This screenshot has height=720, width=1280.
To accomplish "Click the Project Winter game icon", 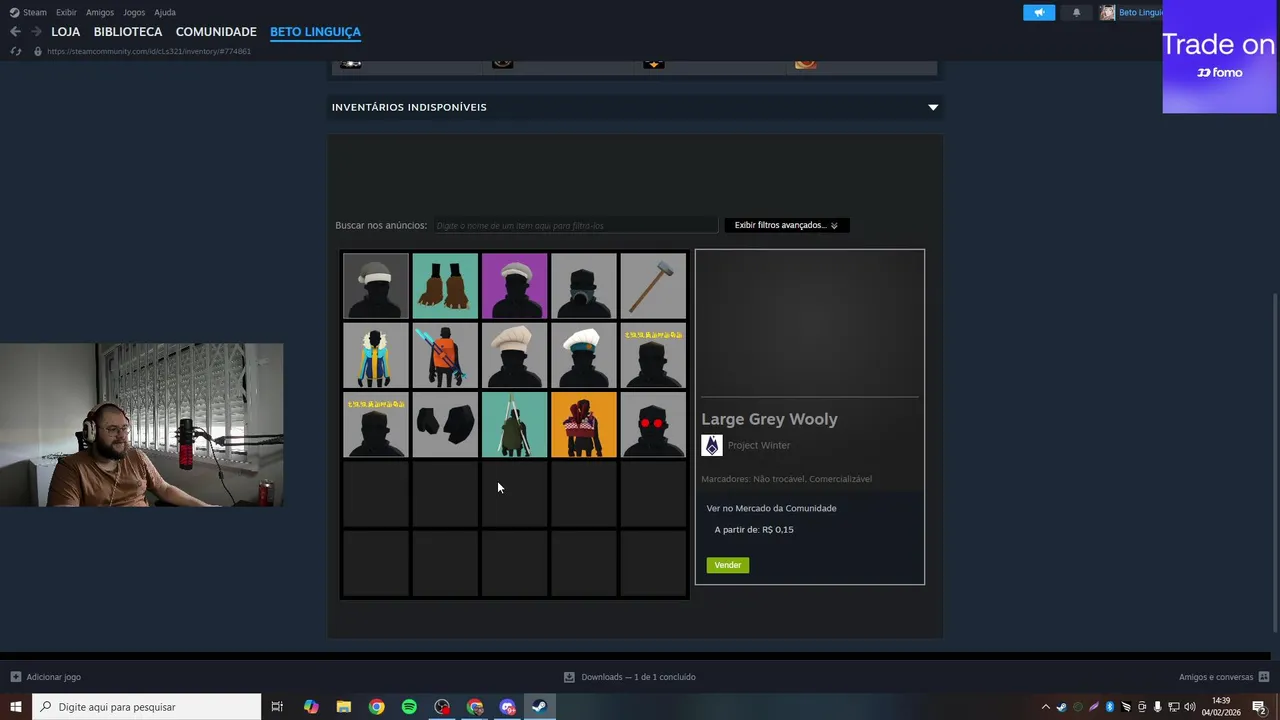I will (712, 445).
